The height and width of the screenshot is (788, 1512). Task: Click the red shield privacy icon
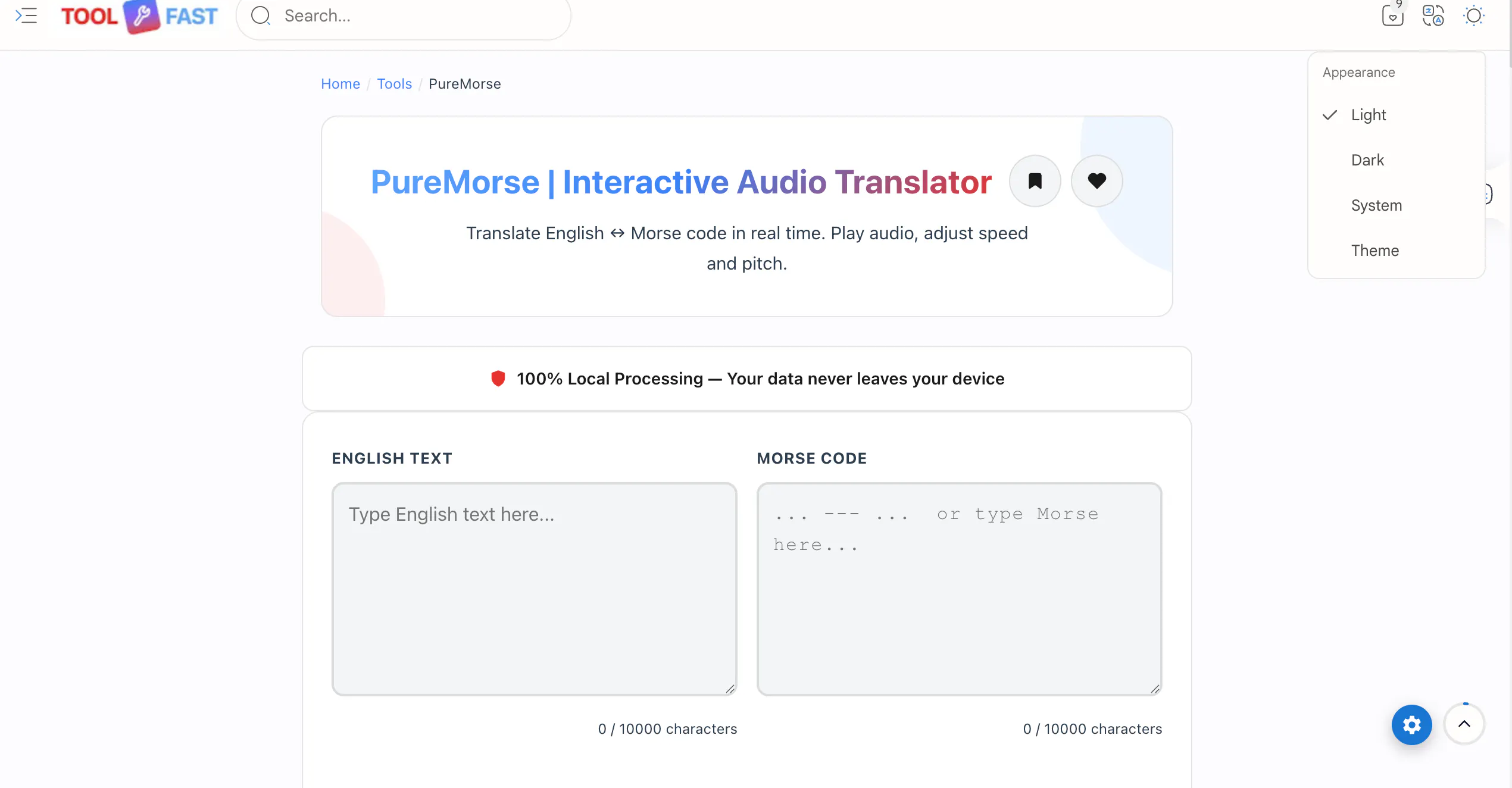[498, 379]
